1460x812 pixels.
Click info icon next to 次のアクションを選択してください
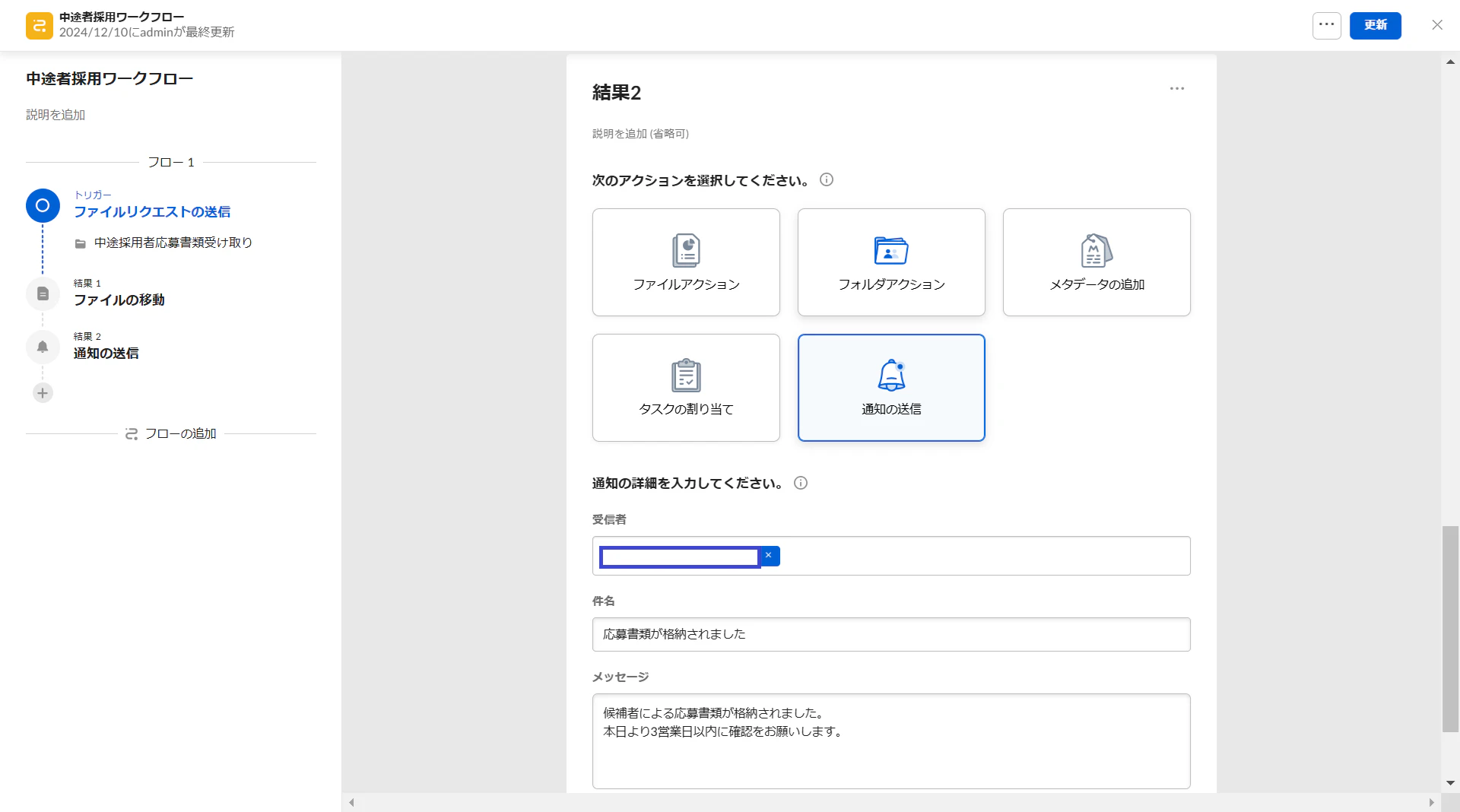(827, 180)
